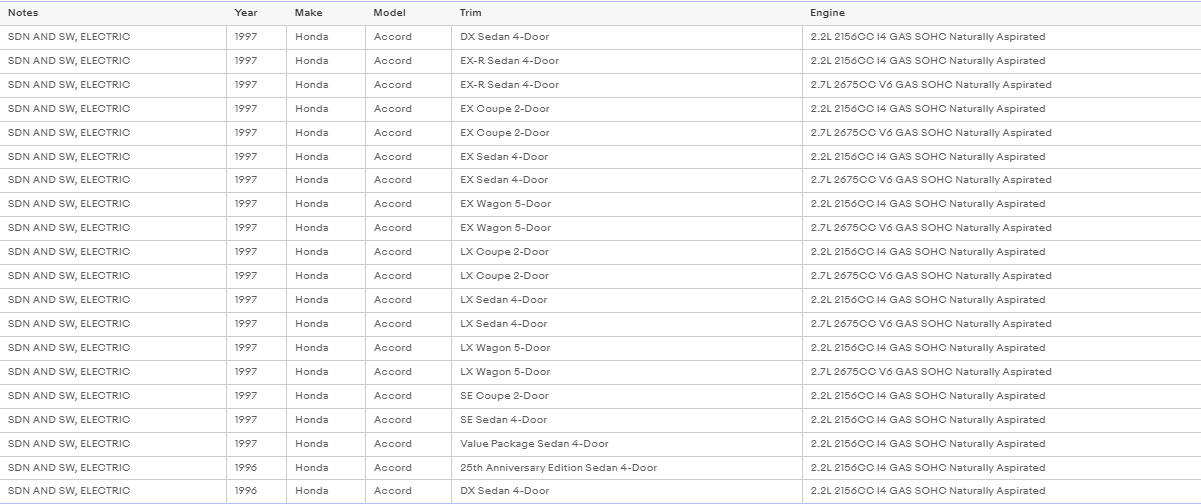Click the engine cell in 25th Anniversary Edition row
This screenshot has height=504, width=1201.
pos(1001,468)
